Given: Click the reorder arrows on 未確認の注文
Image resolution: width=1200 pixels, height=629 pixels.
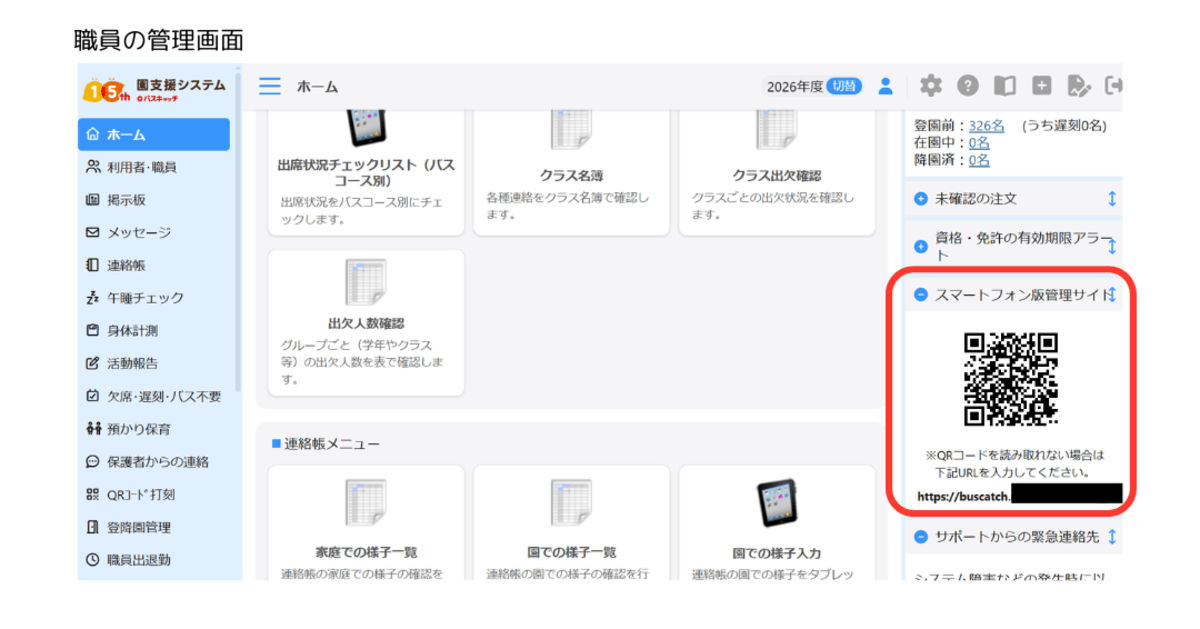Looking at the screenshot, I should point(1112,199).
